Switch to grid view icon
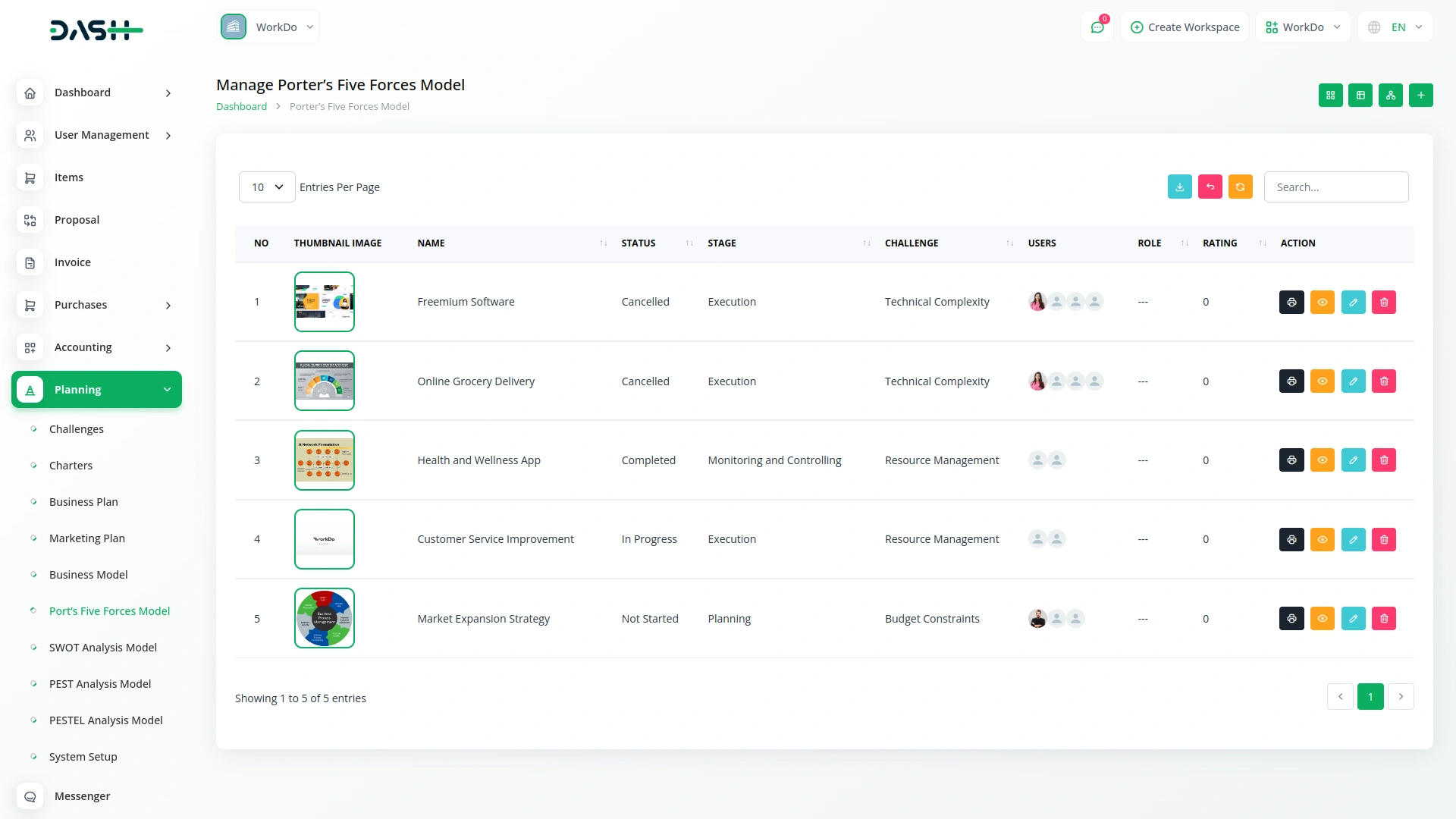 tap(1330, 95)
